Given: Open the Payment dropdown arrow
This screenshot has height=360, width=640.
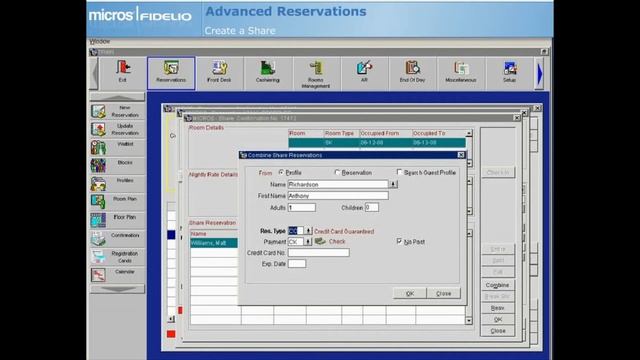Looking at the screenshot, I should tap(308, 242).
